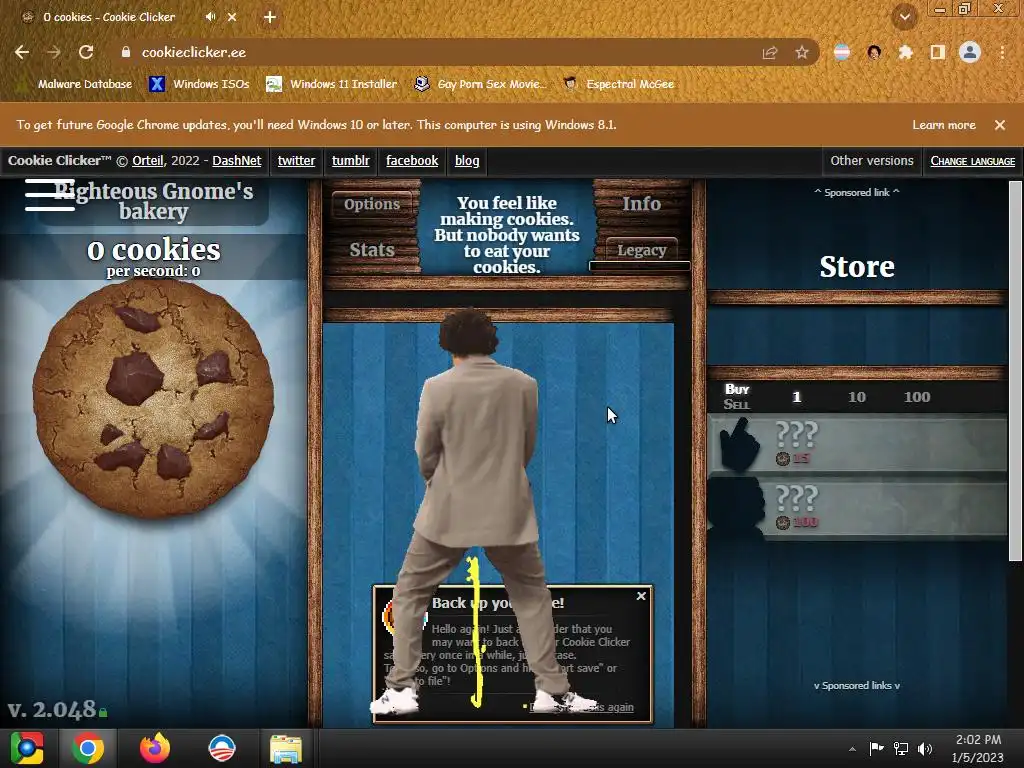
Task: Click the forward navigation arrow
Action: tap(54, 52)
